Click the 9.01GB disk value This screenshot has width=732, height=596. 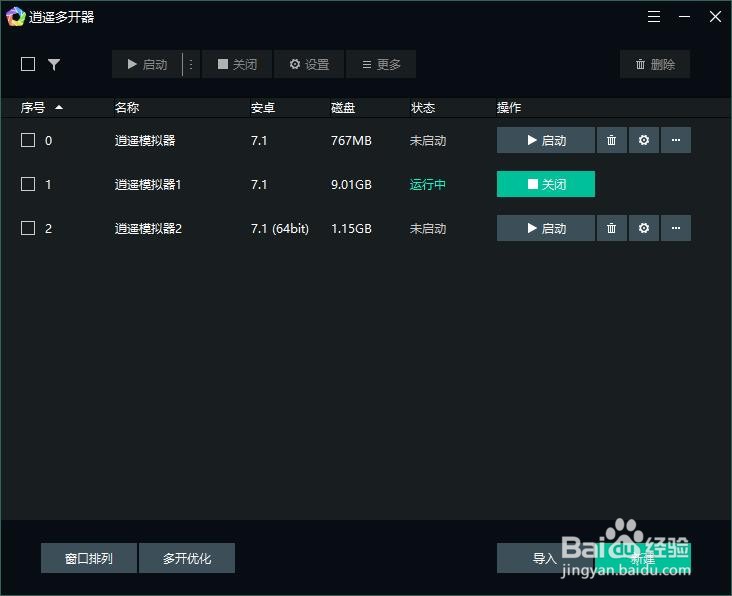click(x=352, y=184)
